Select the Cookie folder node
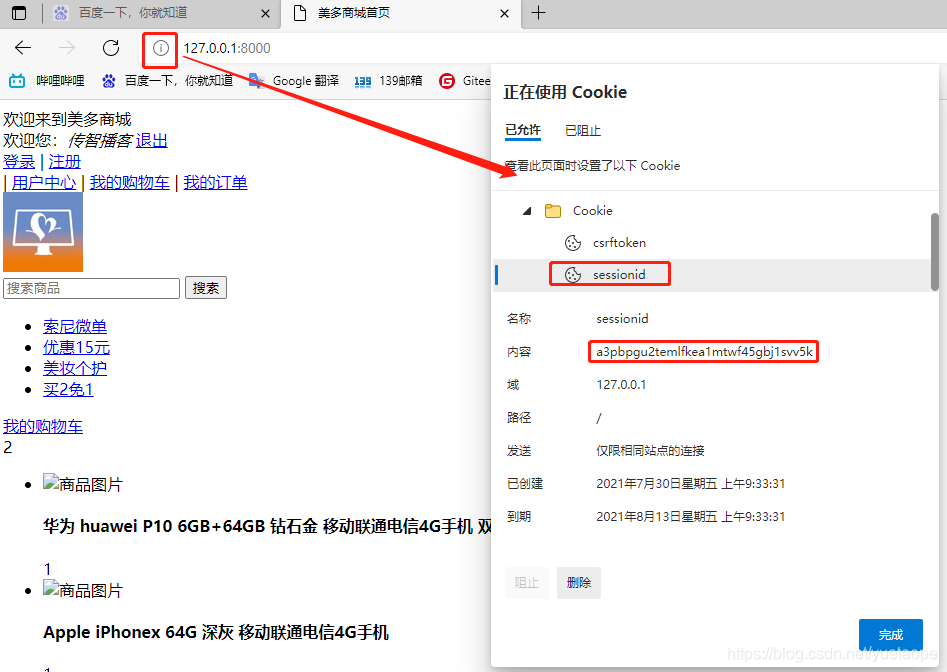 pyautogui.click(x=592, y=211)
